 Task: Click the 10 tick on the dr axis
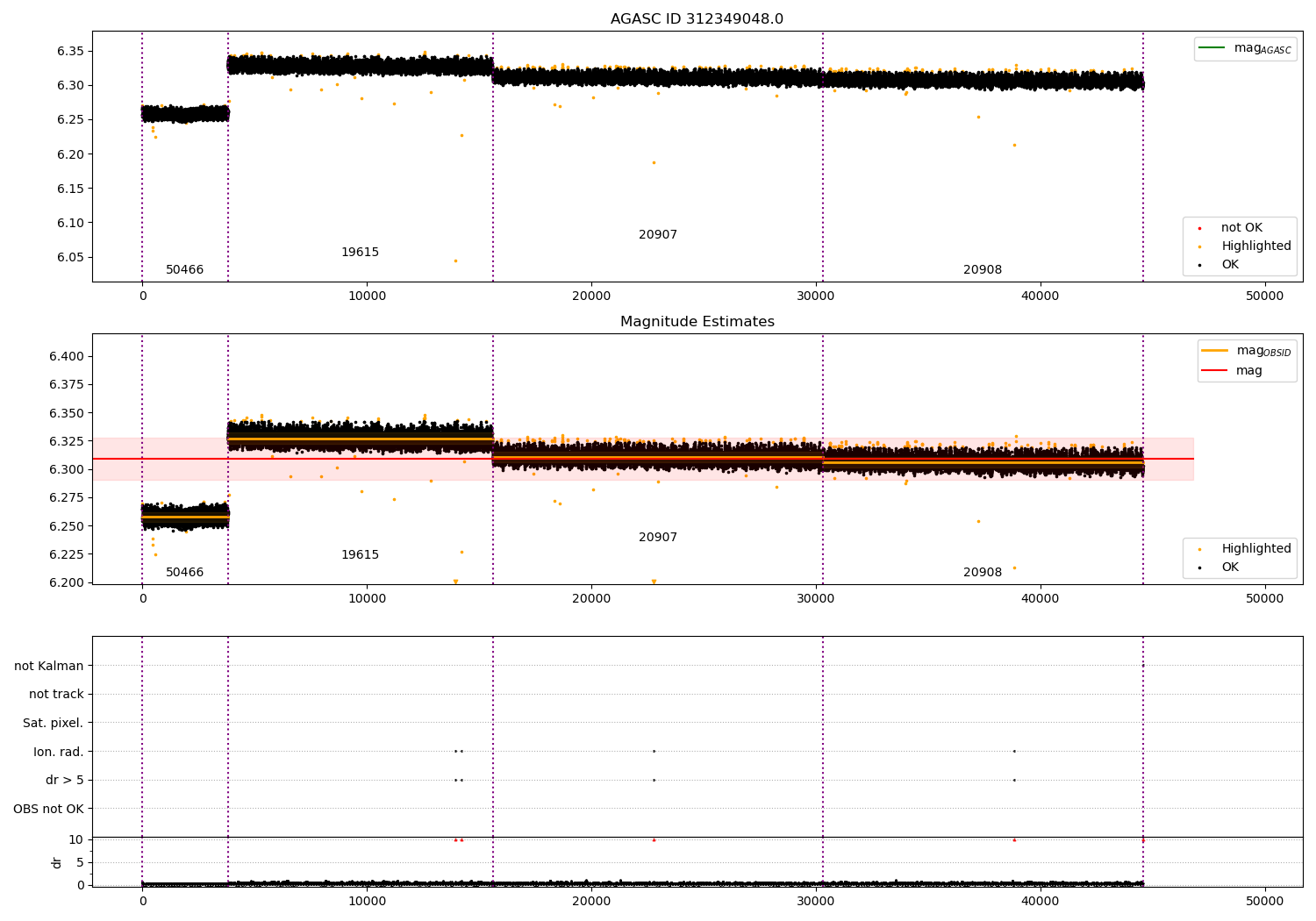[76, 840]
